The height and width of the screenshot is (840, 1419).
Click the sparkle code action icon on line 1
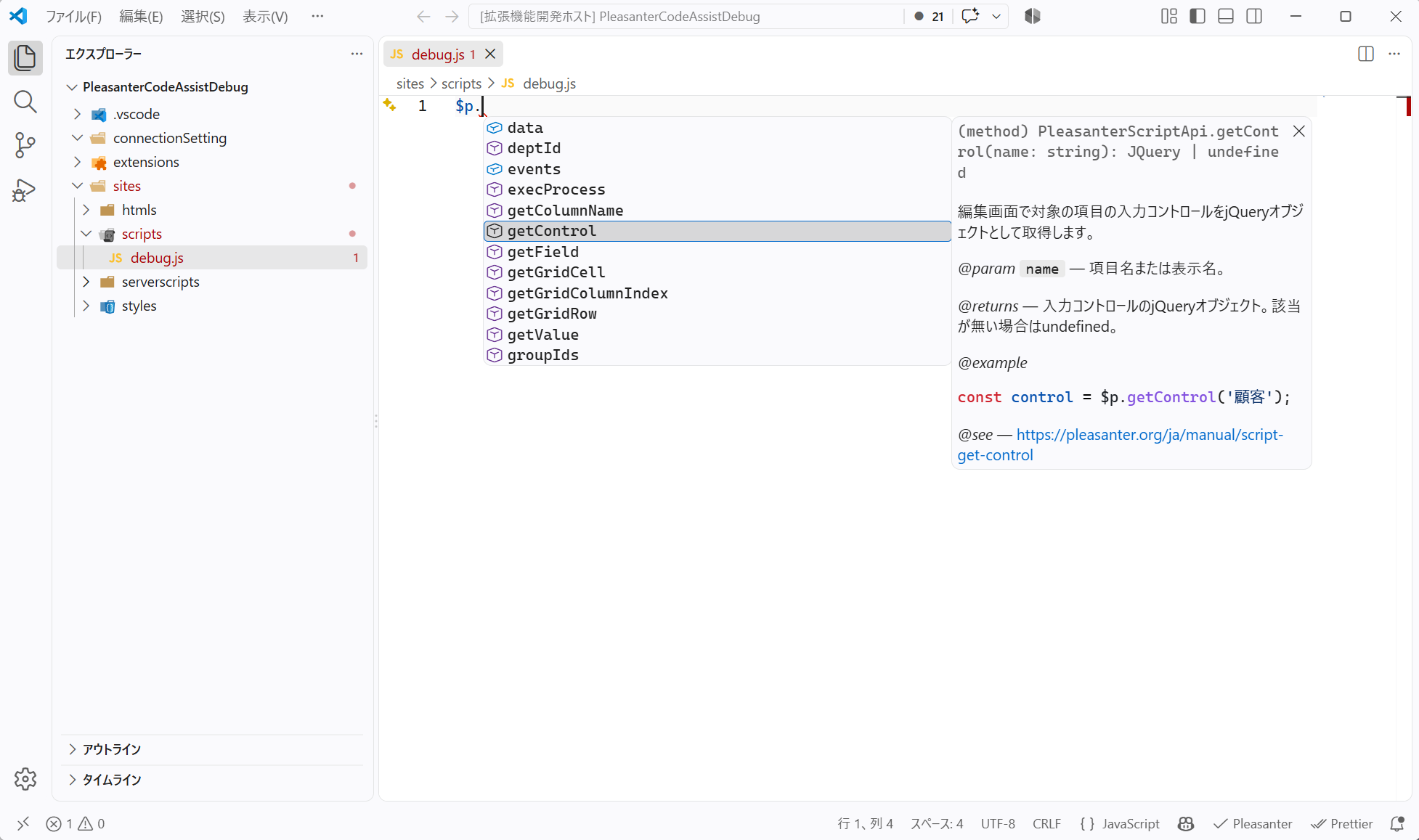point(390,105)
